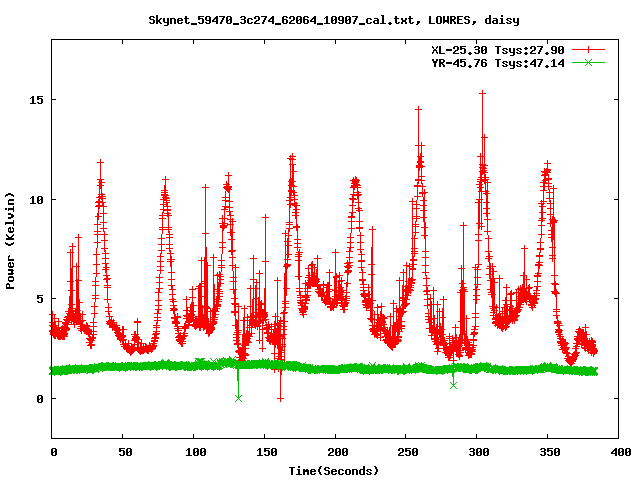Click the Time(Seconds) x-axis label

click(x=333, y=471)
